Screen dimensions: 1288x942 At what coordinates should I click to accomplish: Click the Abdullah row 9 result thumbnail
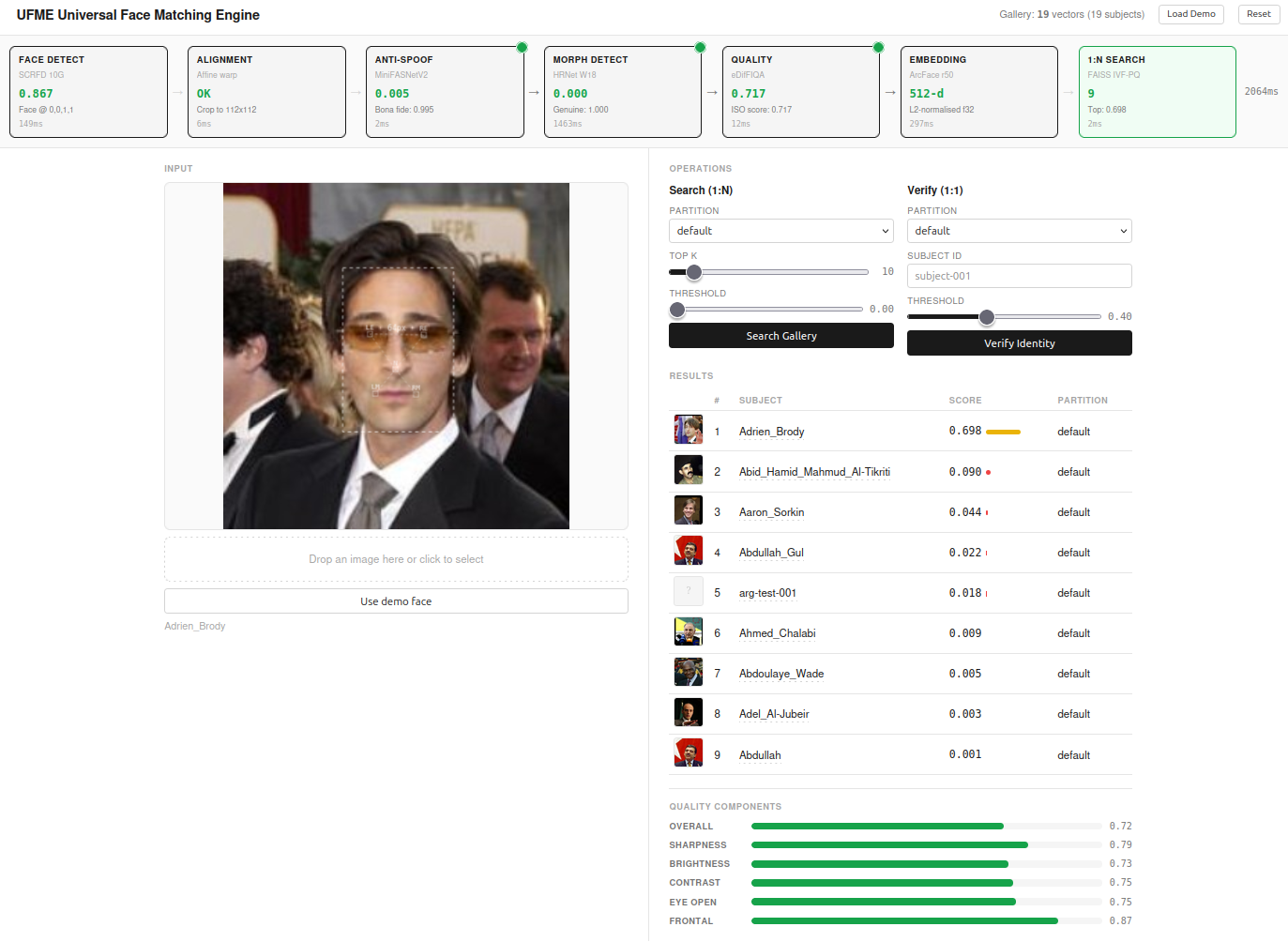[689, 752]
